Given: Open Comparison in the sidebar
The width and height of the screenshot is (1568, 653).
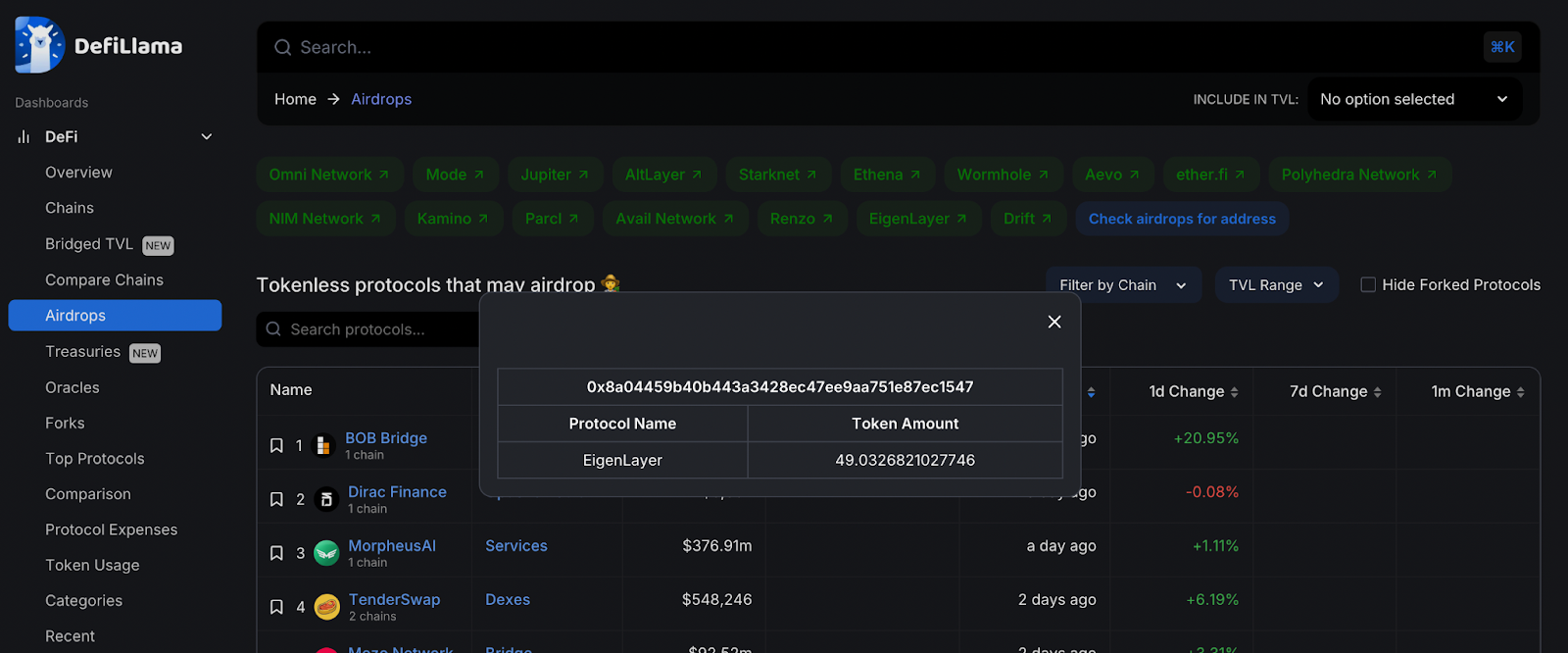Looking at the screenshot, I should 88,494.
